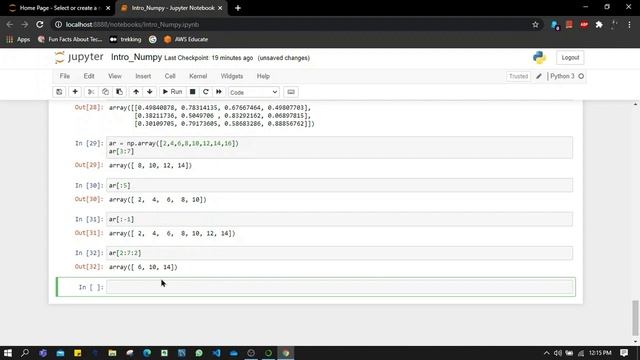Click the Logout button
This screenshot has height=360, width=640.
click(x=570, y=58)
